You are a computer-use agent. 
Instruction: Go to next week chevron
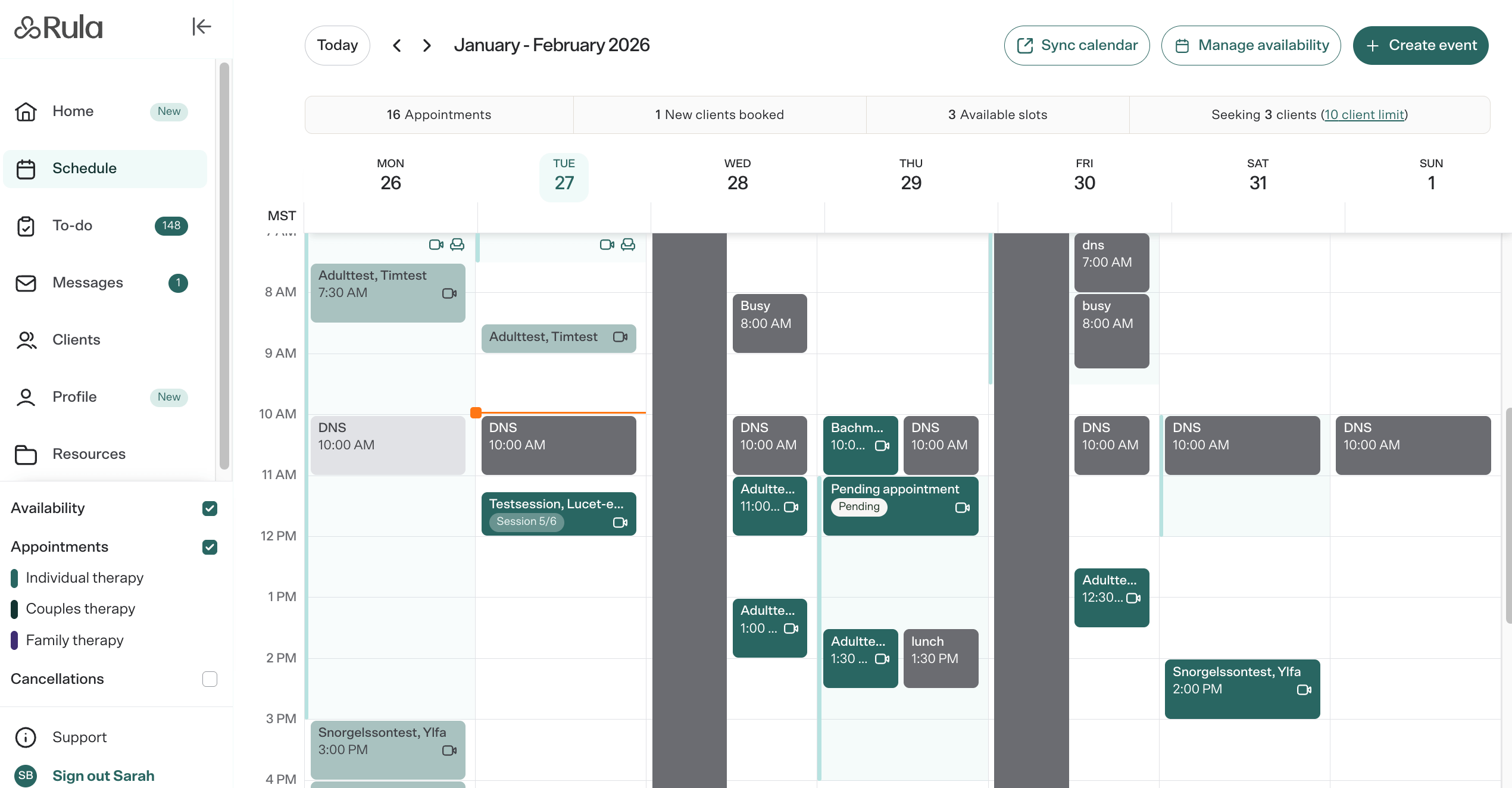coord(427,45)
